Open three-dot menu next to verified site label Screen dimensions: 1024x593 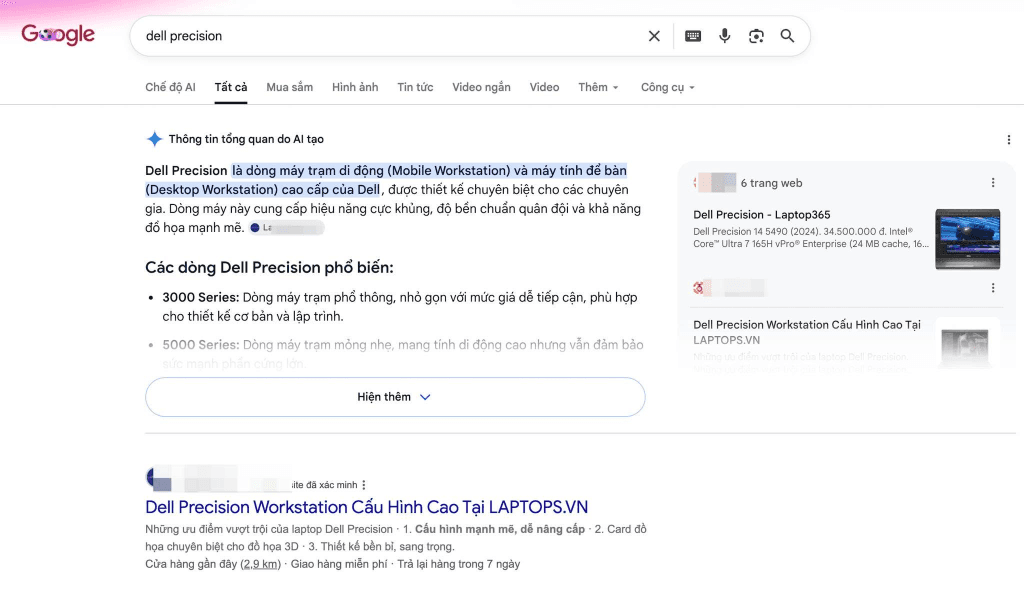(x=364, y=485)
